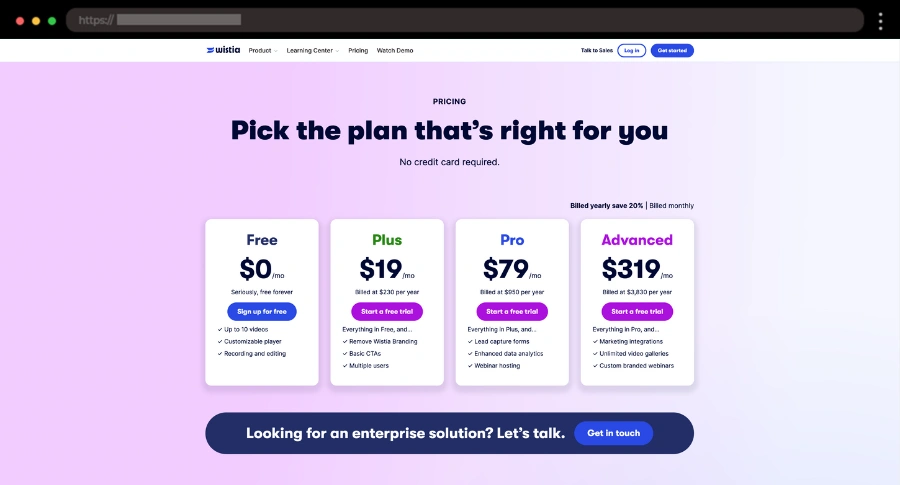Expand the Learning Center dropdown
900x485 pixels.
pos(311,50)
